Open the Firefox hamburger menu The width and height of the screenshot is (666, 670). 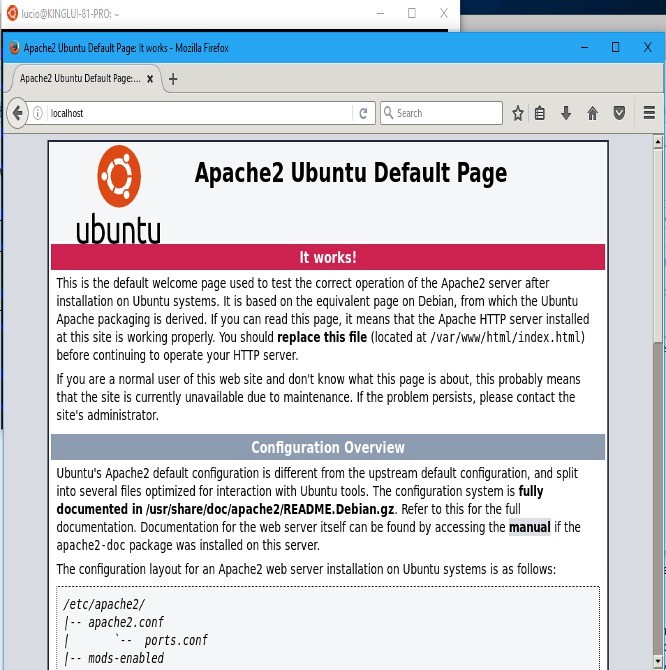(x=649, y=113)
